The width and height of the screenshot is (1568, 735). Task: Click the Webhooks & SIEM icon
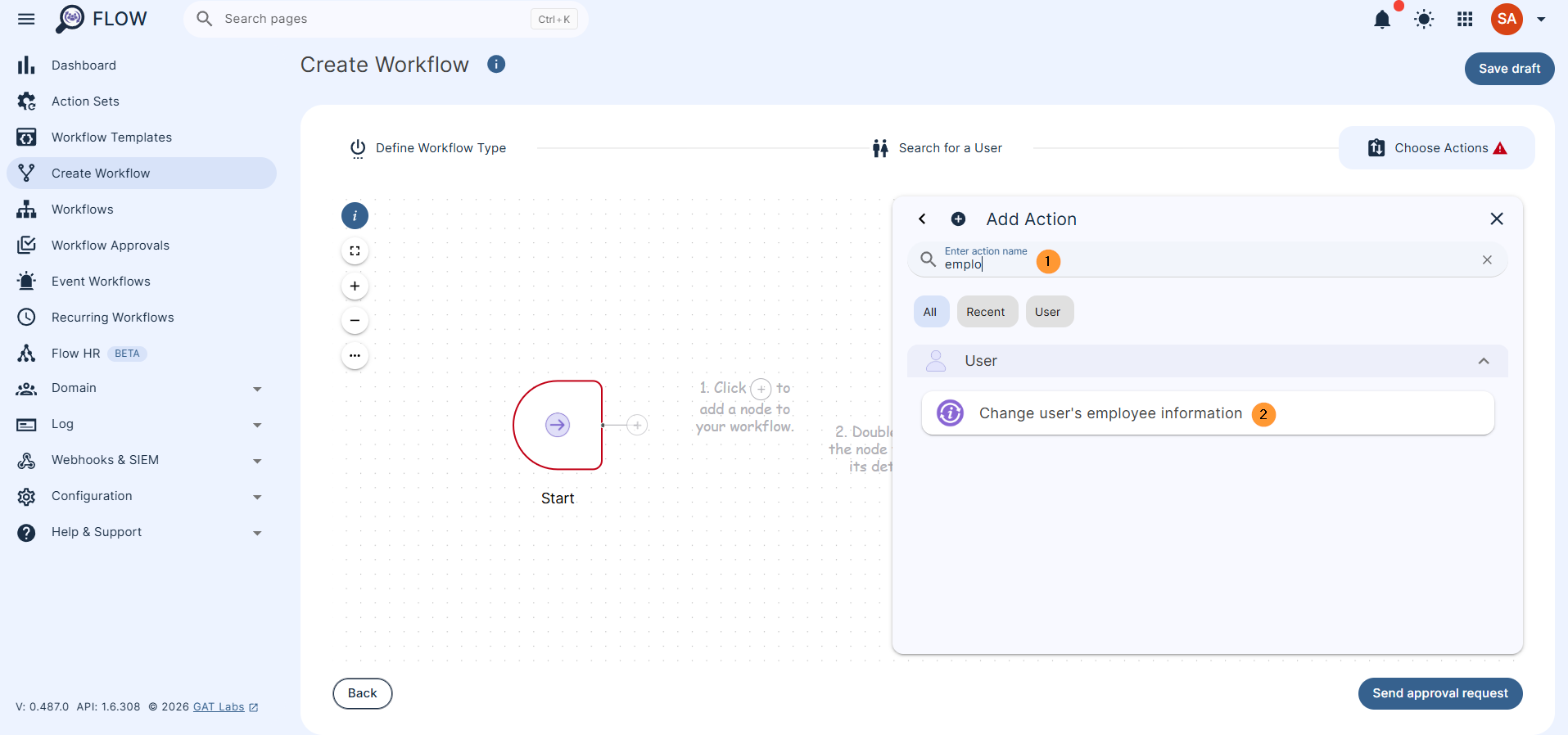(26, 461)
